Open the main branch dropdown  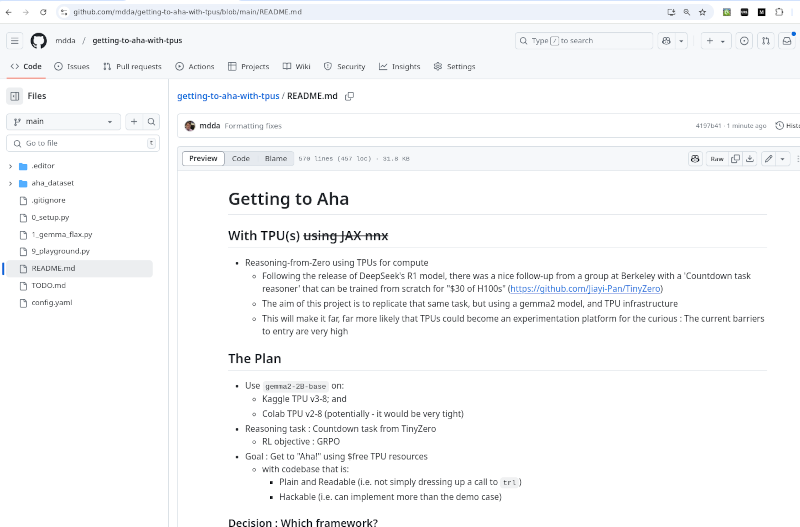[63, 121]
